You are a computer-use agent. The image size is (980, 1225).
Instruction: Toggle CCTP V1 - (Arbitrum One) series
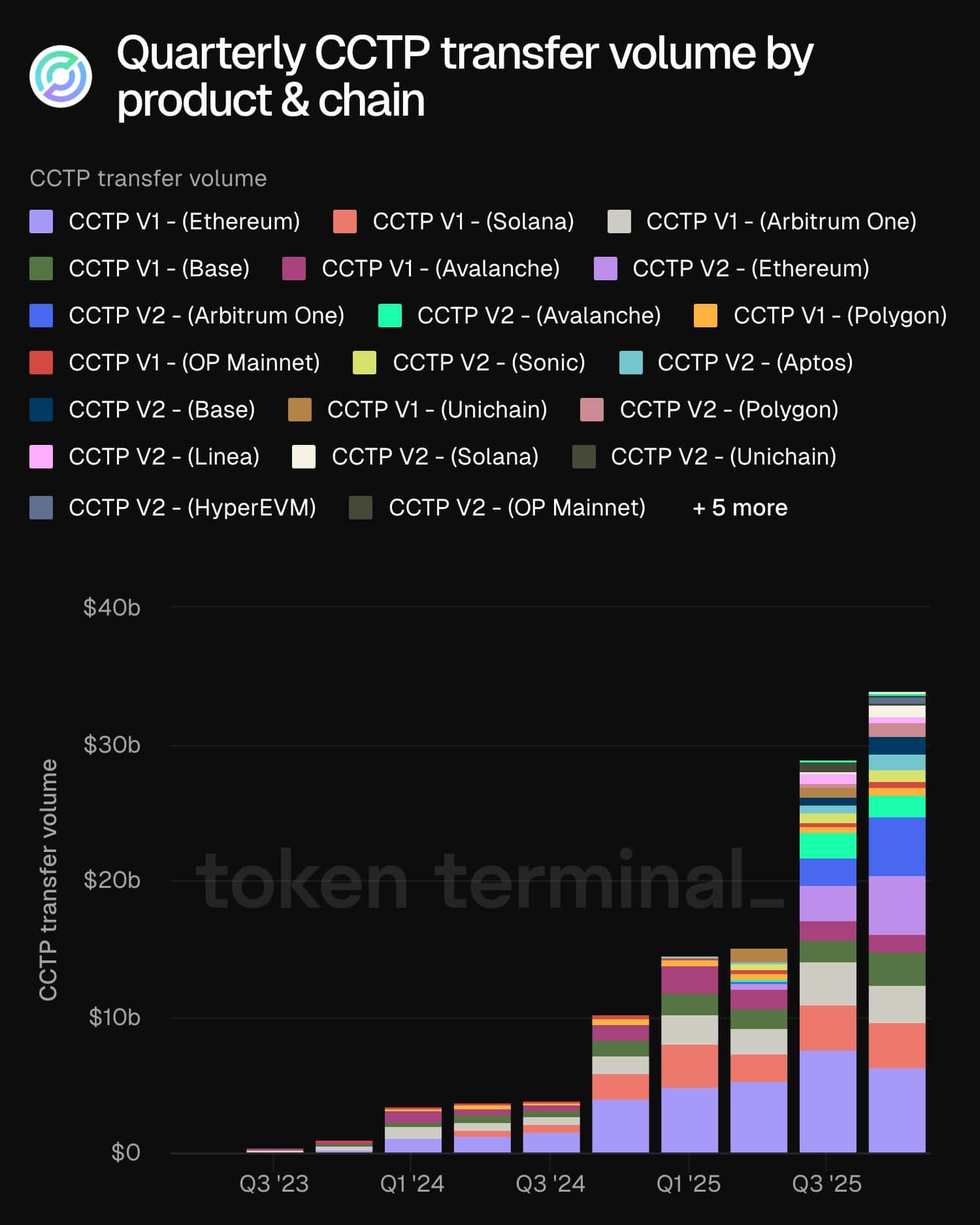point(781,221)
